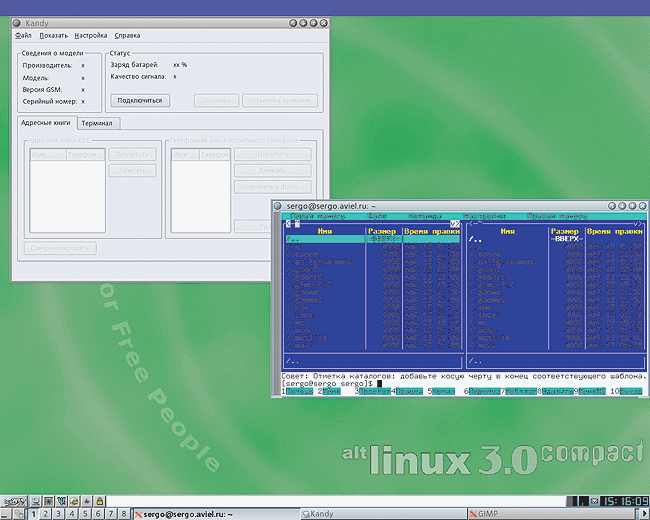Click the show desktop icon before workspace 1
The width and height of the screenshot is (650, 520).
coord(5,514)
